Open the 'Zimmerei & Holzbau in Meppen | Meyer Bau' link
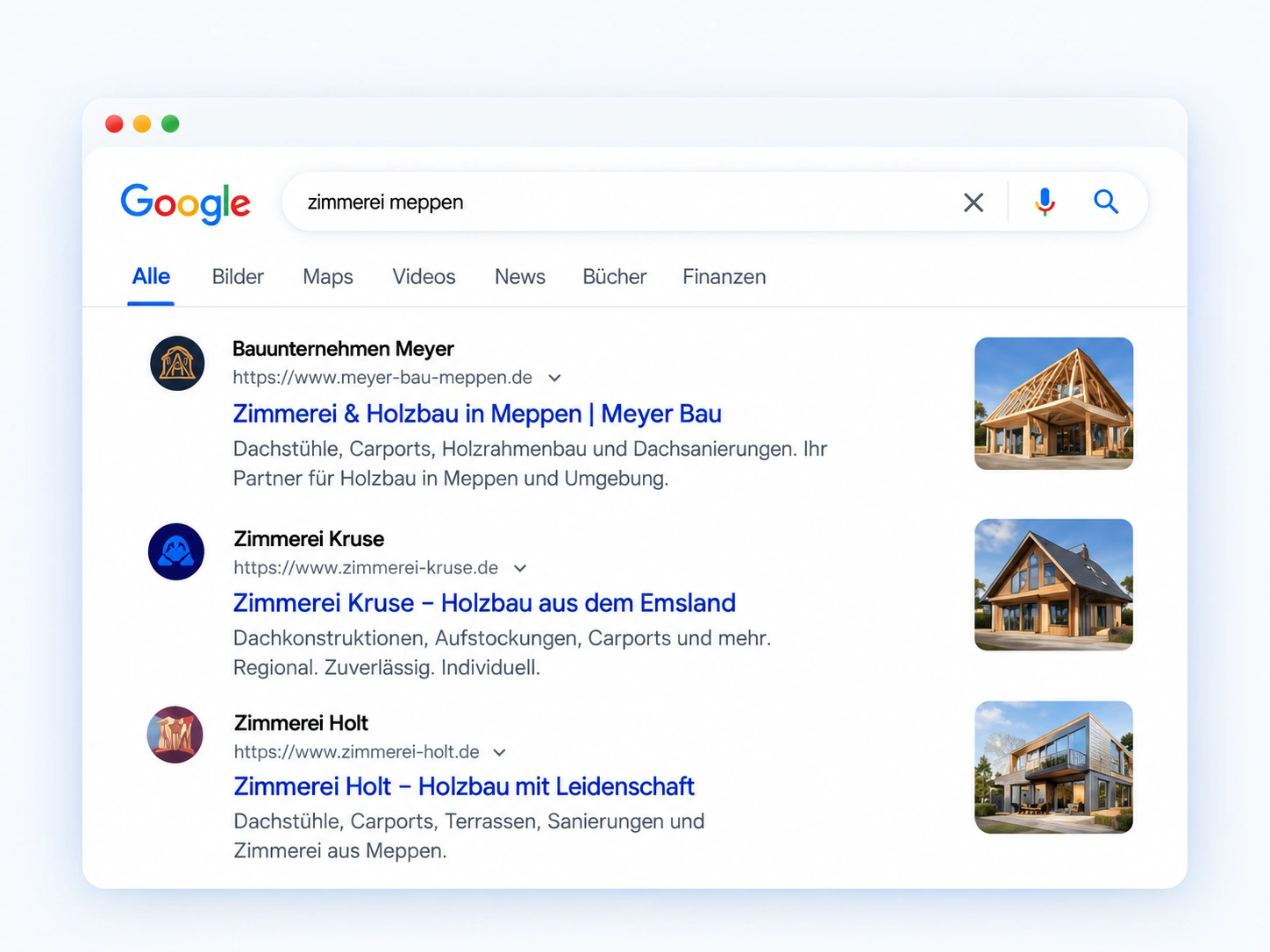1270x952 pixels. coord(477,414)
